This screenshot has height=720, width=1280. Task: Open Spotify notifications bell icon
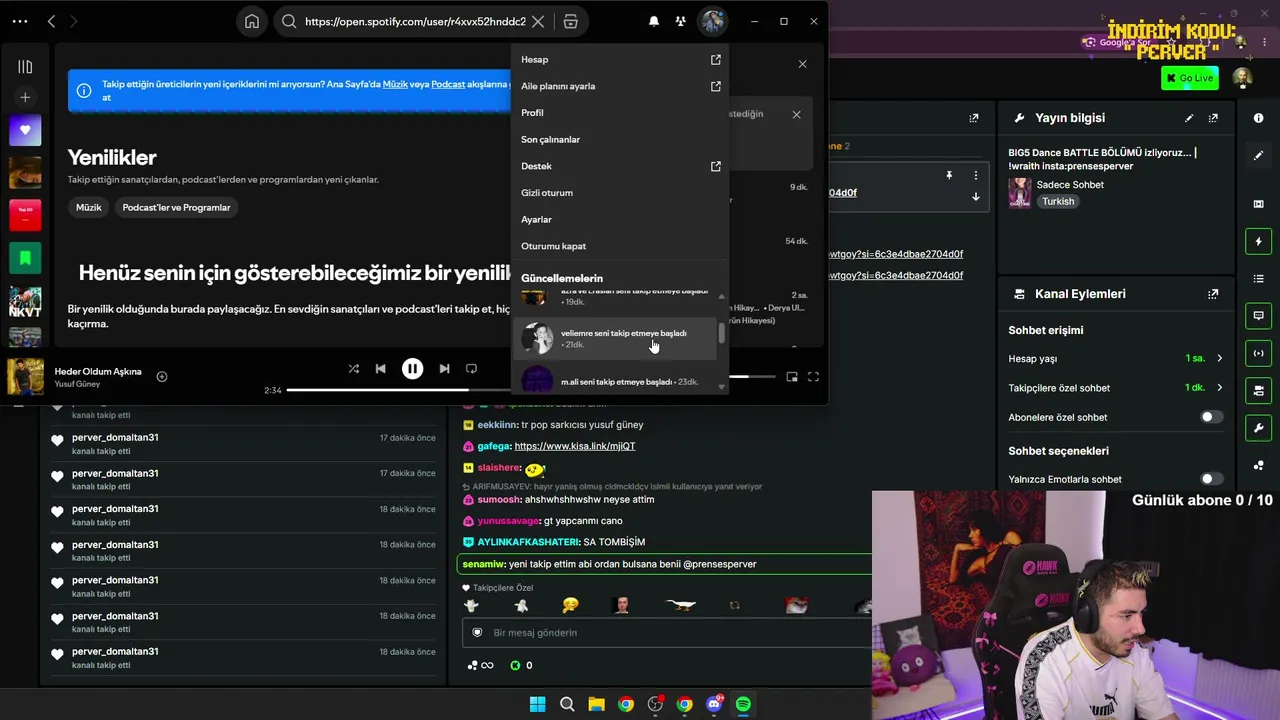(x=654, y=21)
